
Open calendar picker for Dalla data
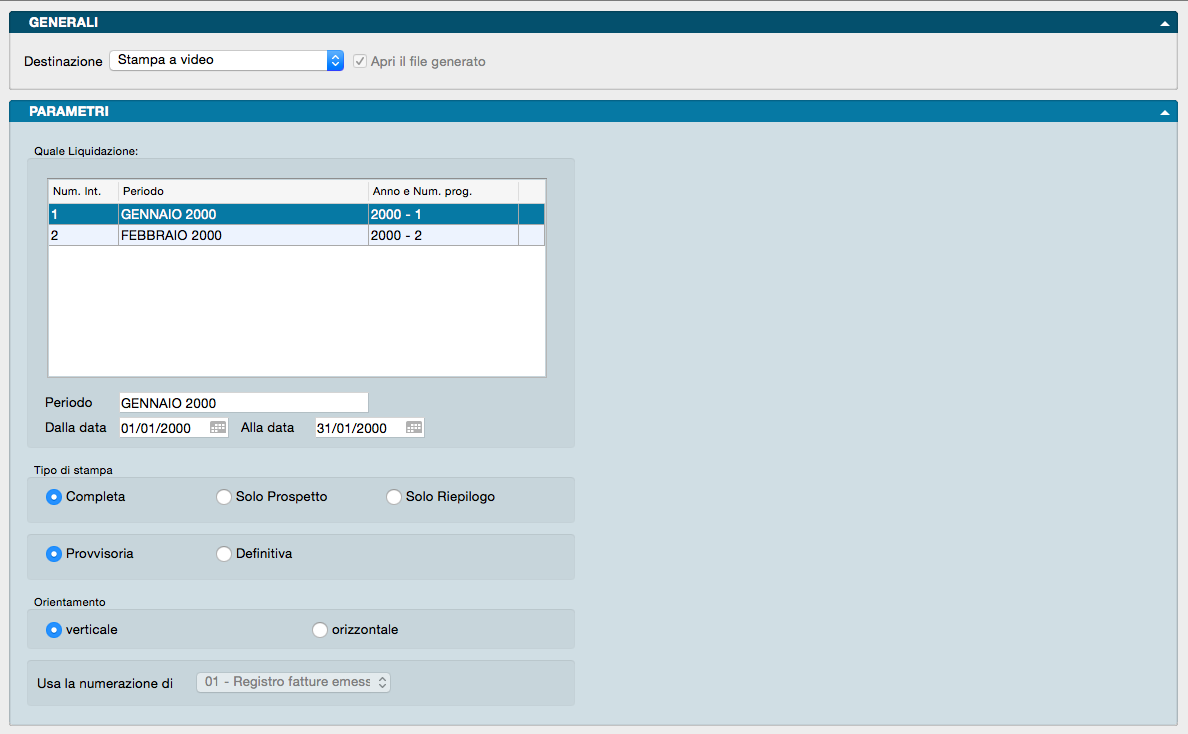point(218,428)
